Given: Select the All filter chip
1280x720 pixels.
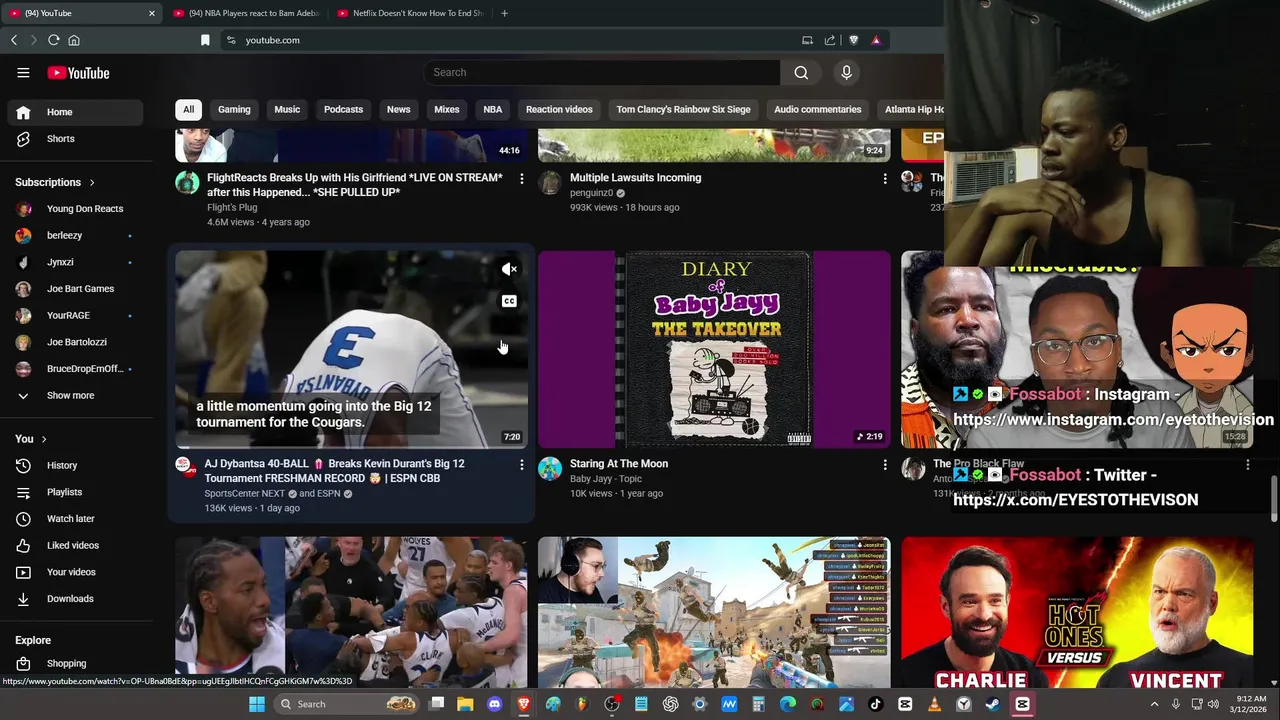Looking at the screenshot, I should pyautogui.click(x=188, y=109).
